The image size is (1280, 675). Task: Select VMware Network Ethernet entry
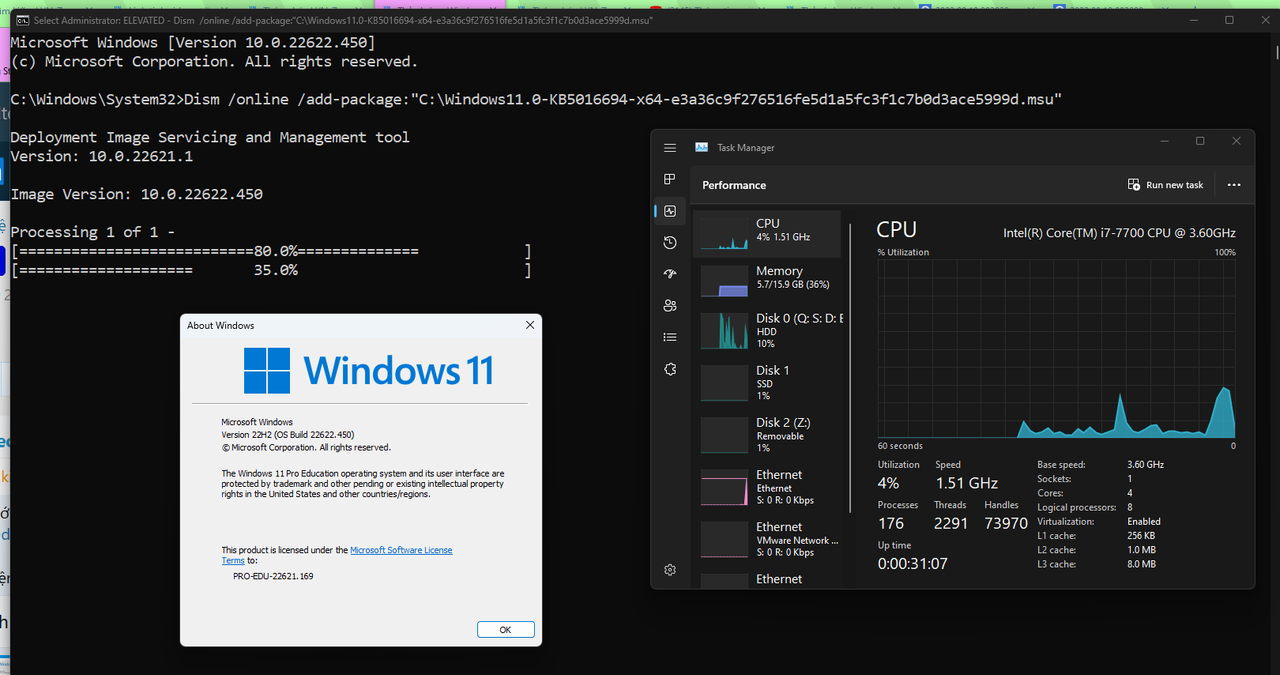point(768,539)
